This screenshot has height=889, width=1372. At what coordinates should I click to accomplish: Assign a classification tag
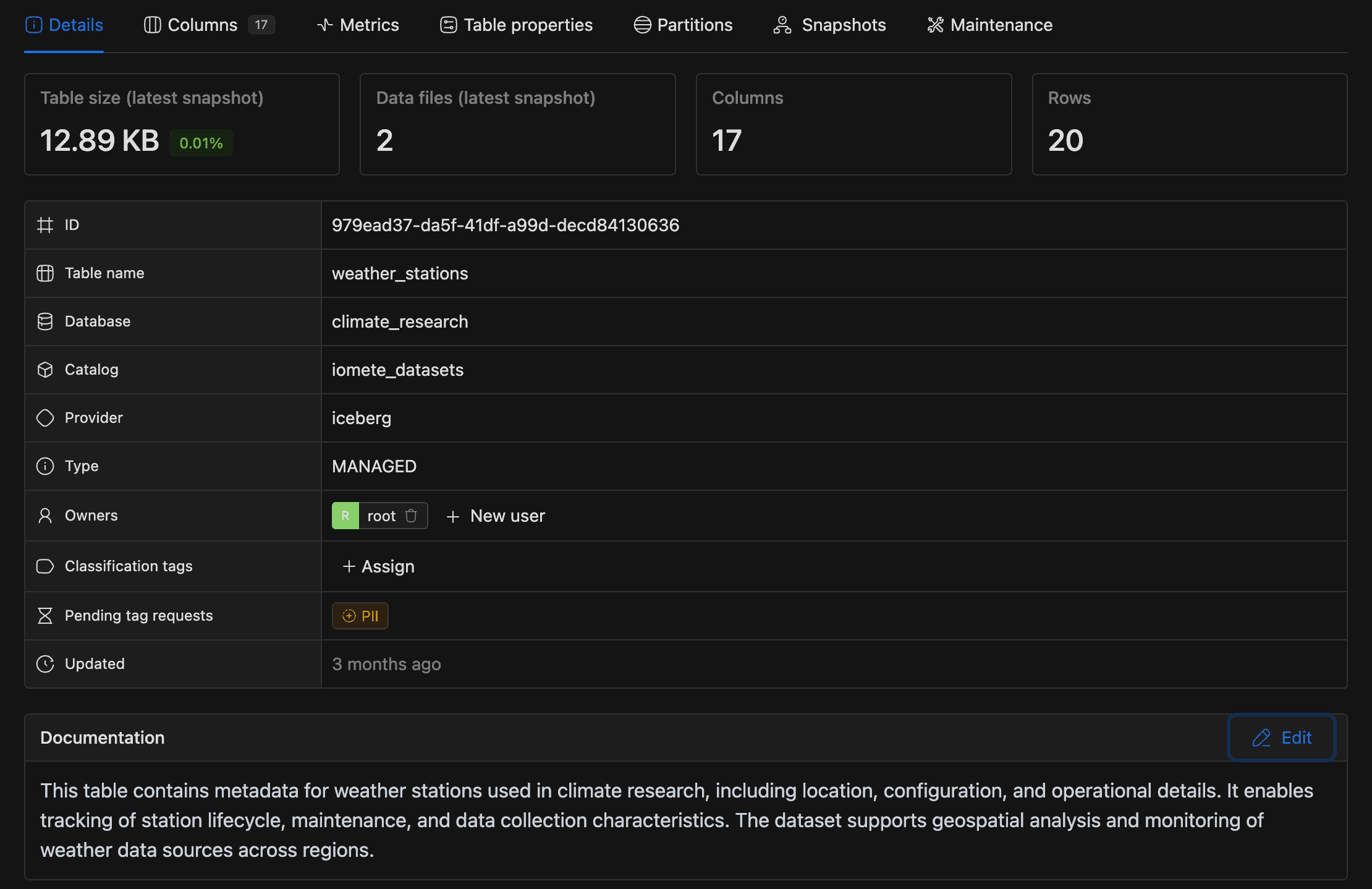pos(378,566)
